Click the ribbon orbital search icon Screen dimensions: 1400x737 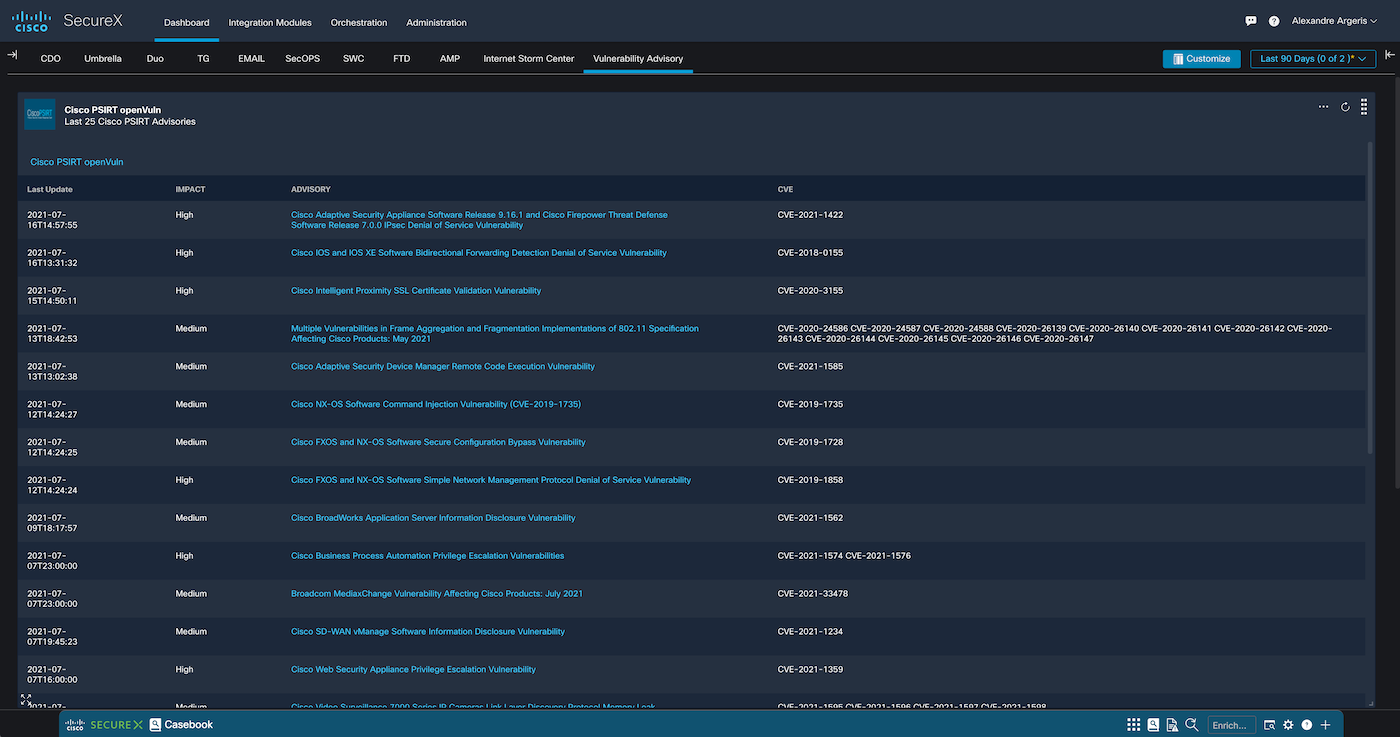point(1191,725)
